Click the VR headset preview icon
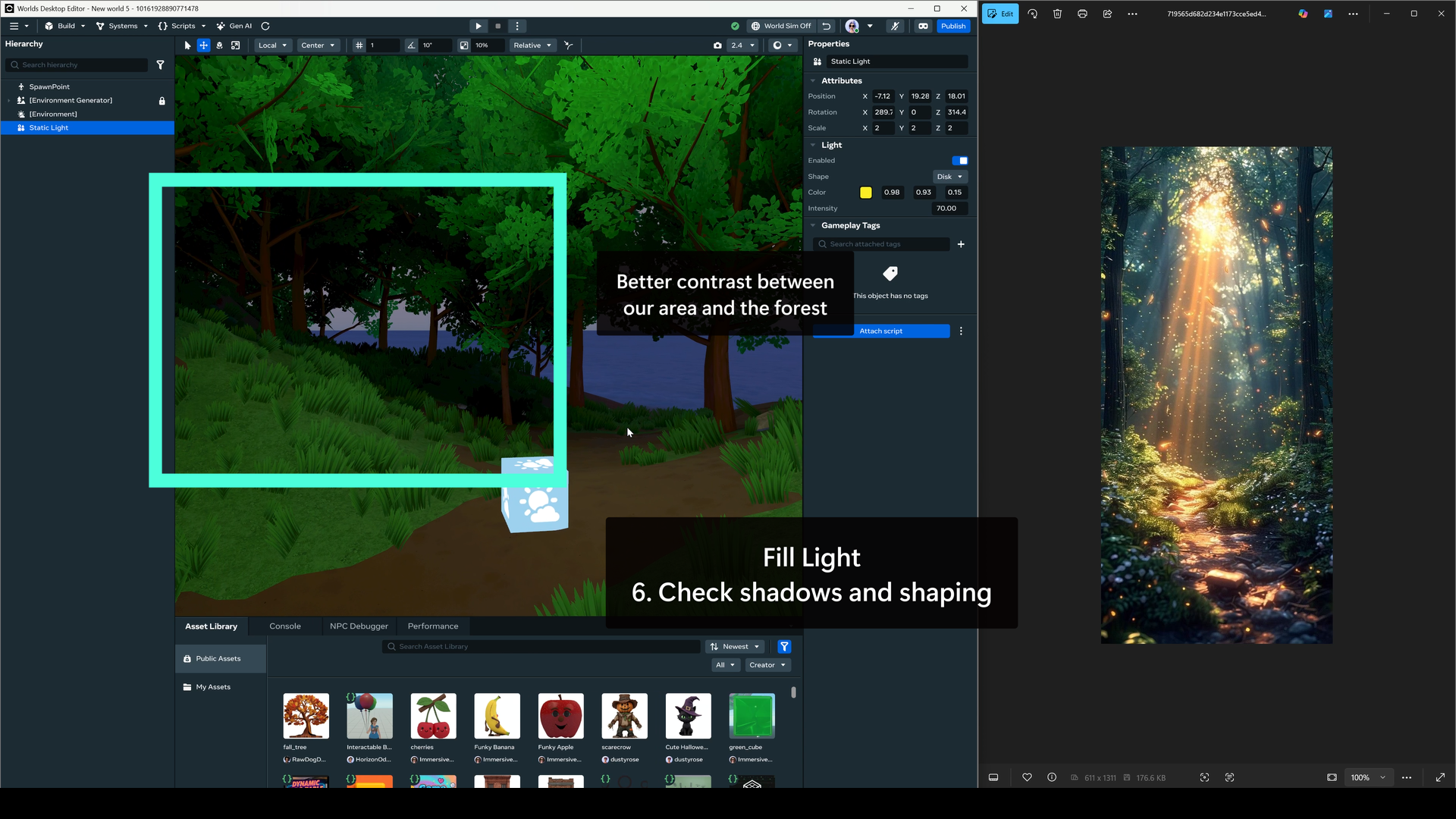 (923, 26)
